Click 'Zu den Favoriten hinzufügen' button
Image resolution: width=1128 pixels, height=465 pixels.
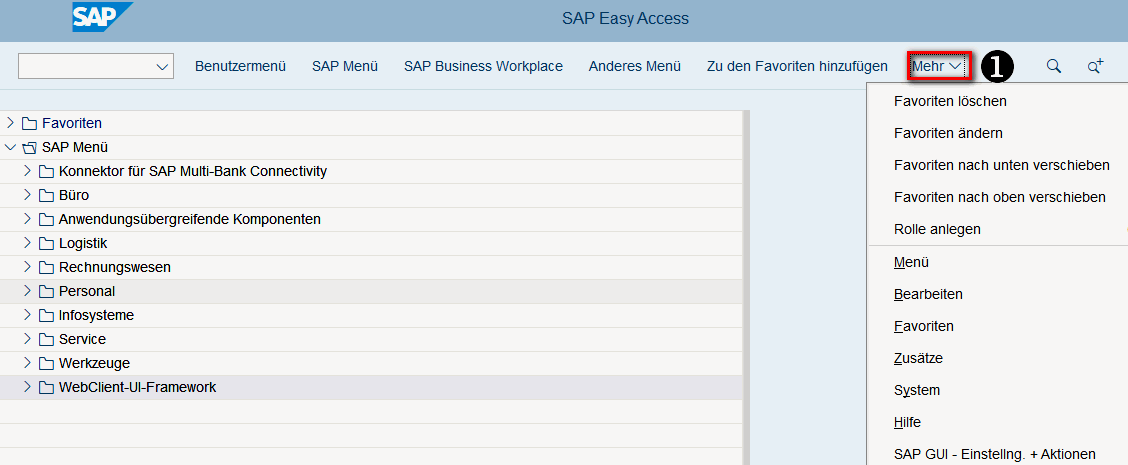[x=796, y=66]
